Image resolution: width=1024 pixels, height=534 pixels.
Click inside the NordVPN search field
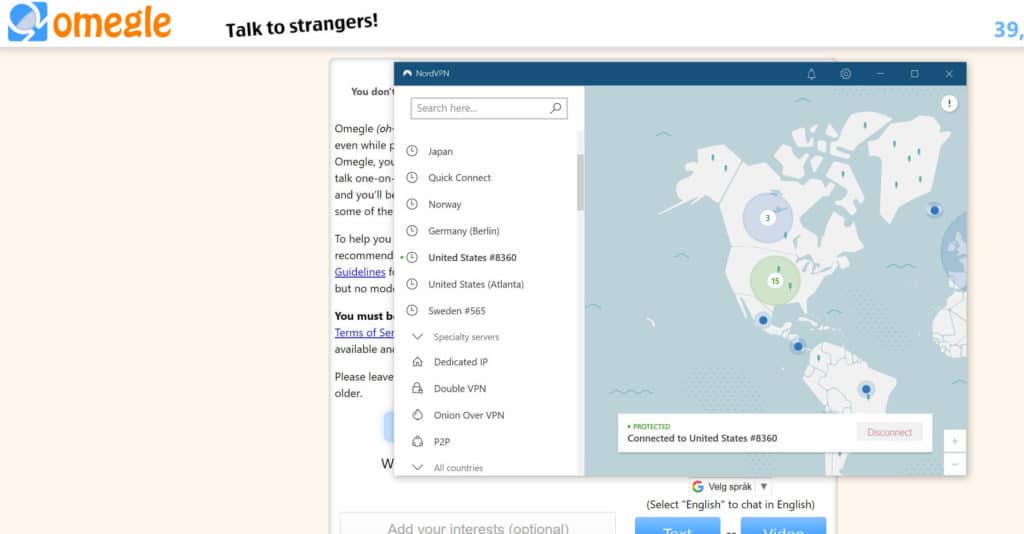point(488,108)
